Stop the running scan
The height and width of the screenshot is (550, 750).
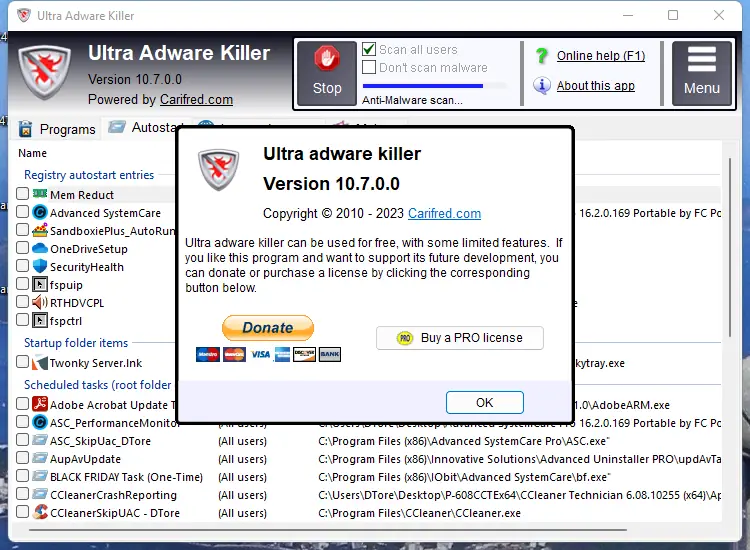coord(327,73)
